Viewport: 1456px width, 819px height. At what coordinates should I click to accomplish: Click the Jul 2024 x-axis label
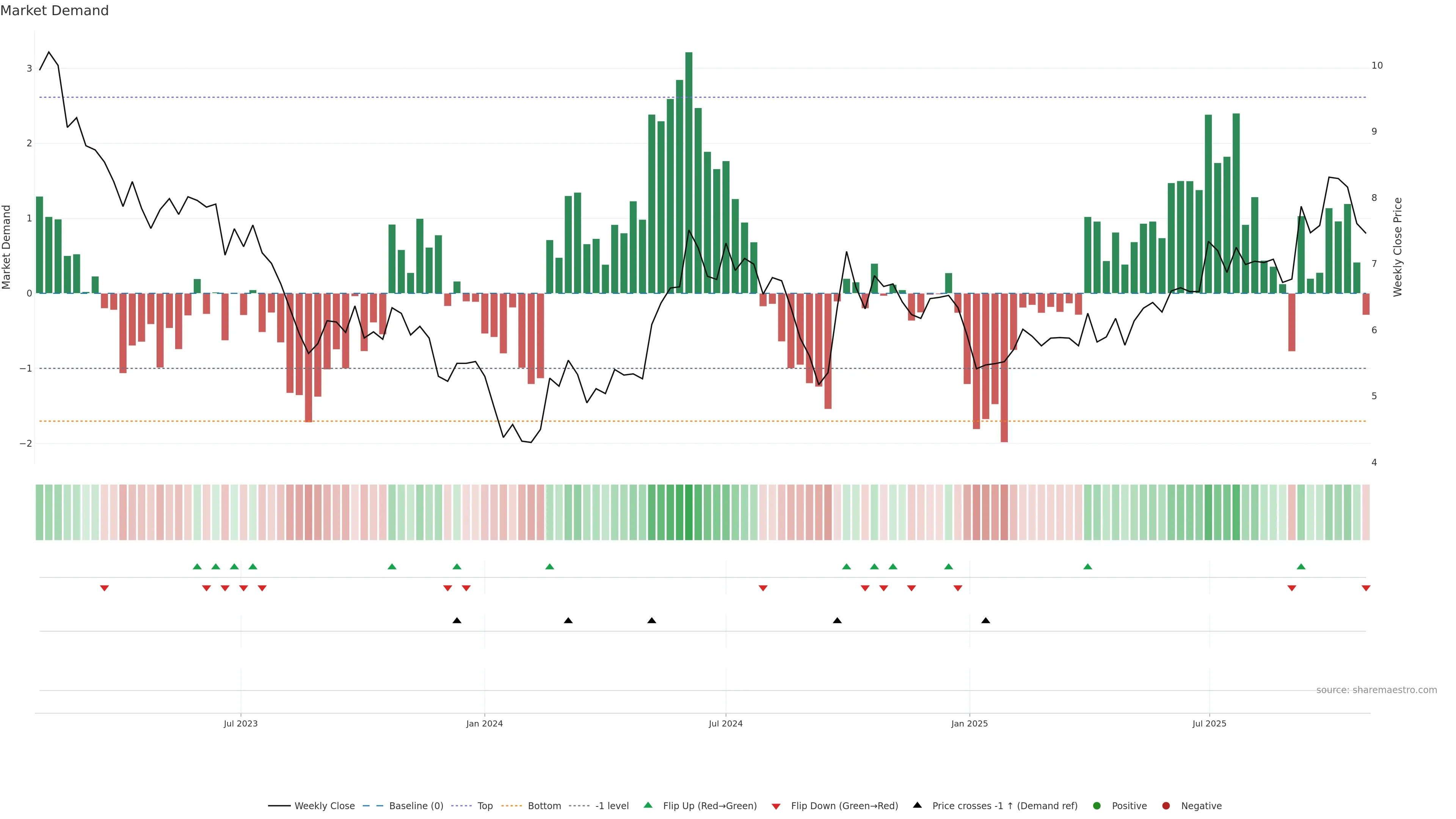(725, 723)
